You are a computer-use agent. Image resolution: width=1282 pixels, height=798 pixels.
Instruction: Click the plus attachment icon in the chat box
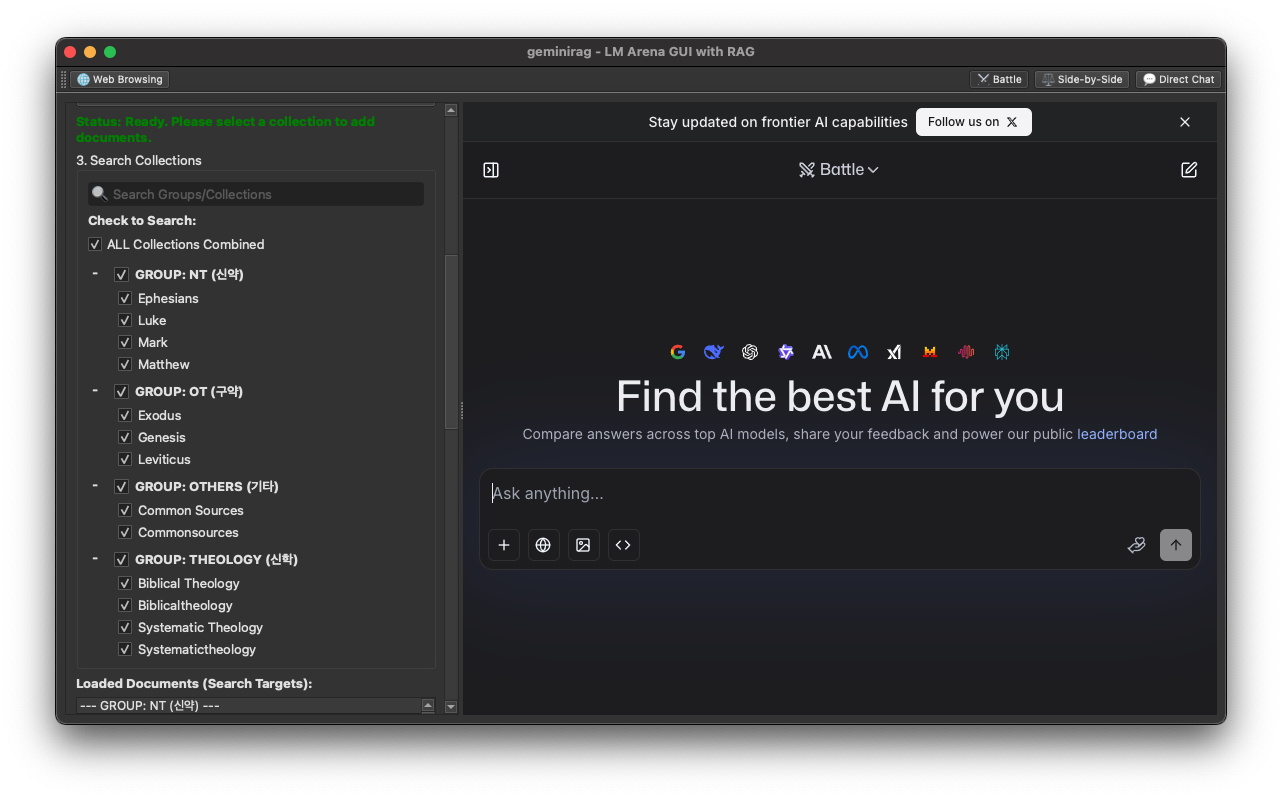(x=504, y=545)
